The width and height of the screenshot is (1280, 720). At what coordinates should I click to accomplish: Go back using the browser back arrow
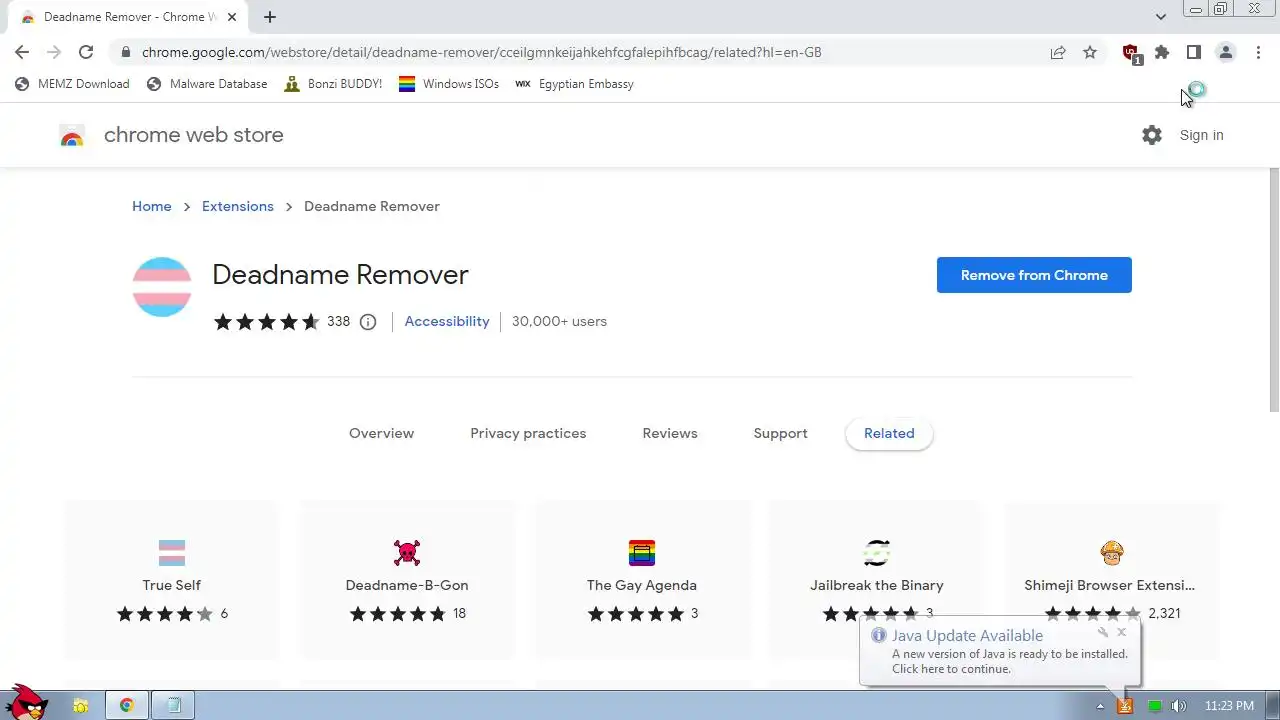click(22, 52)
